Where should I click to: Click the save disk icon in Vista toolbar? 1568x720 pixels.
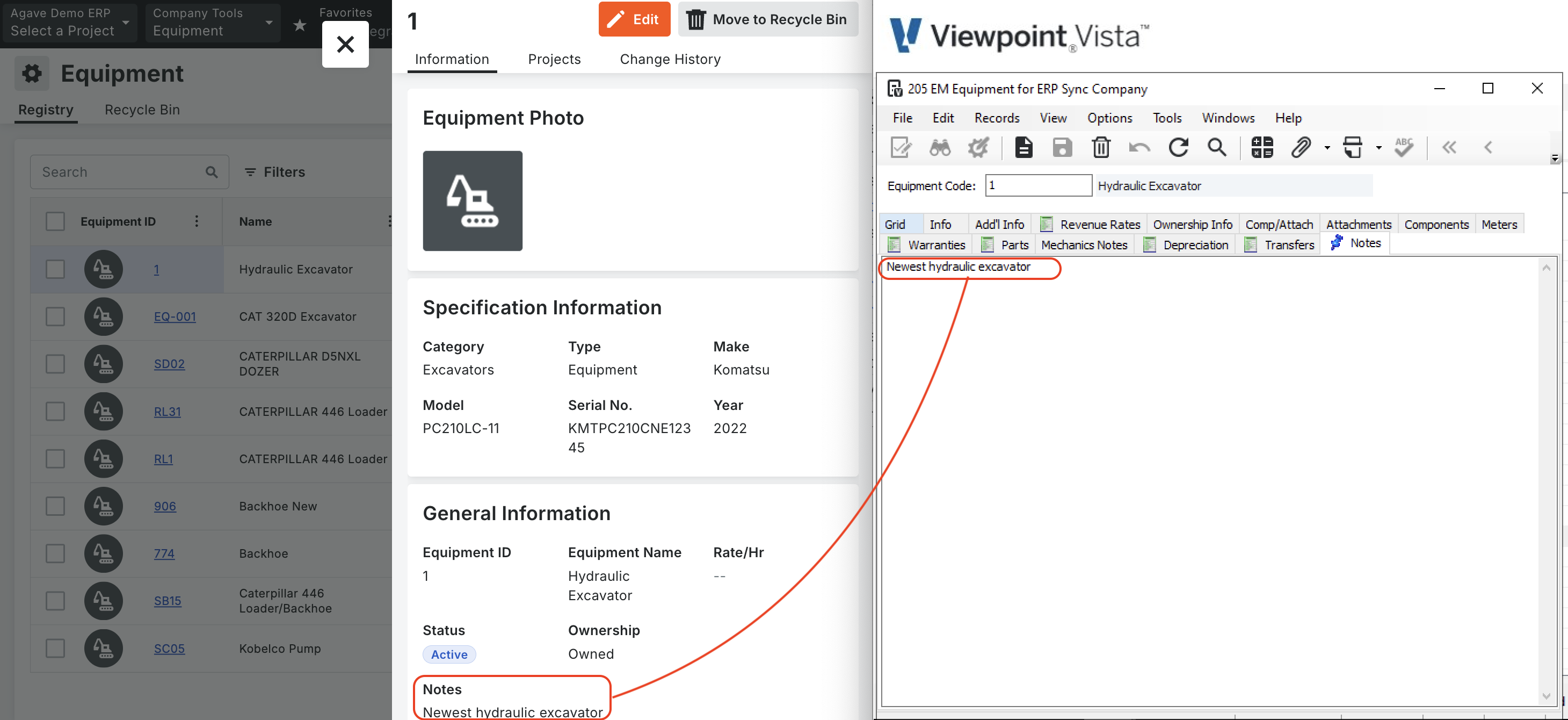pos(1062,147)
